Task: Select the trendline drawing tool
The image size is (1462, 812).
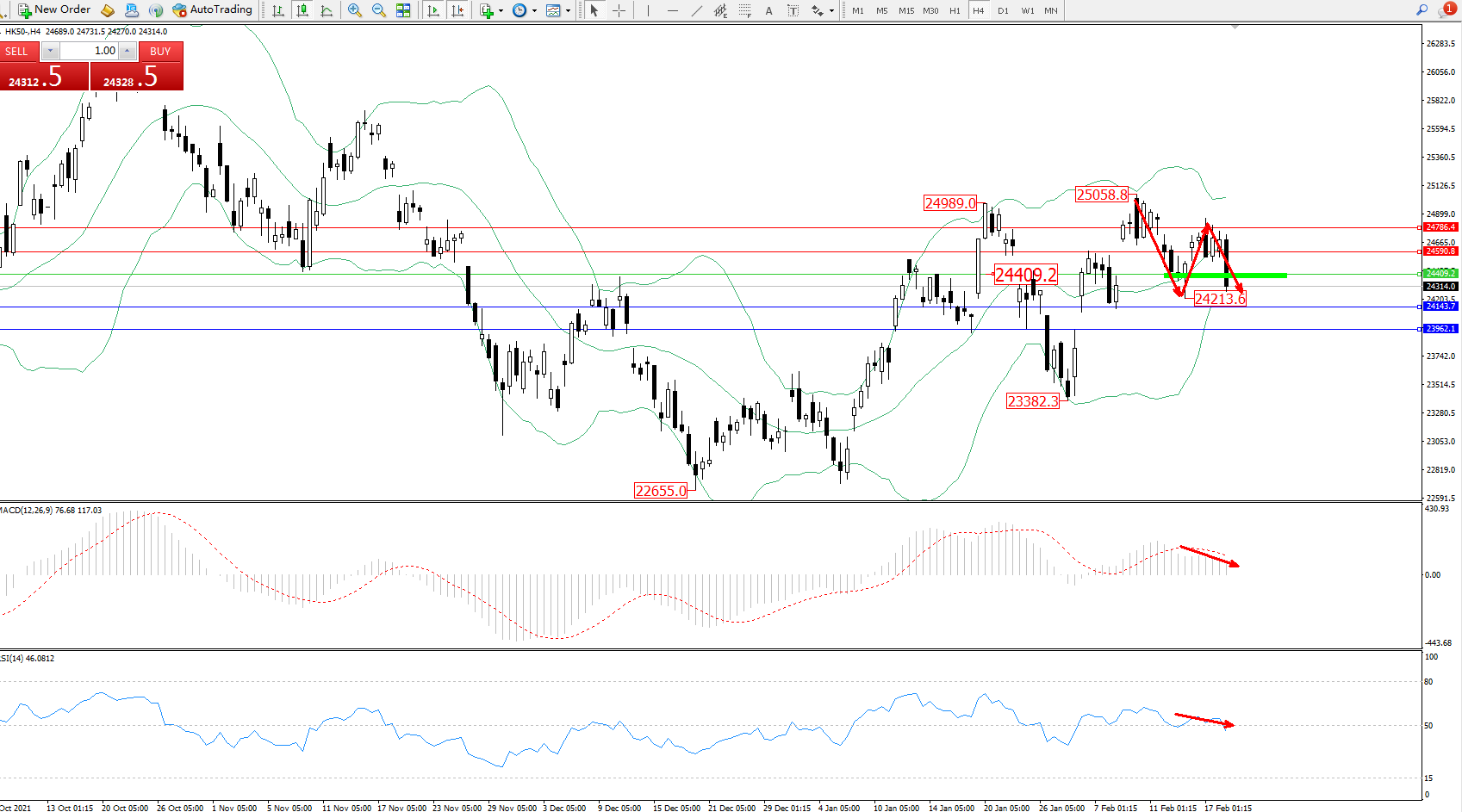Action: click(x=696, y=10)
